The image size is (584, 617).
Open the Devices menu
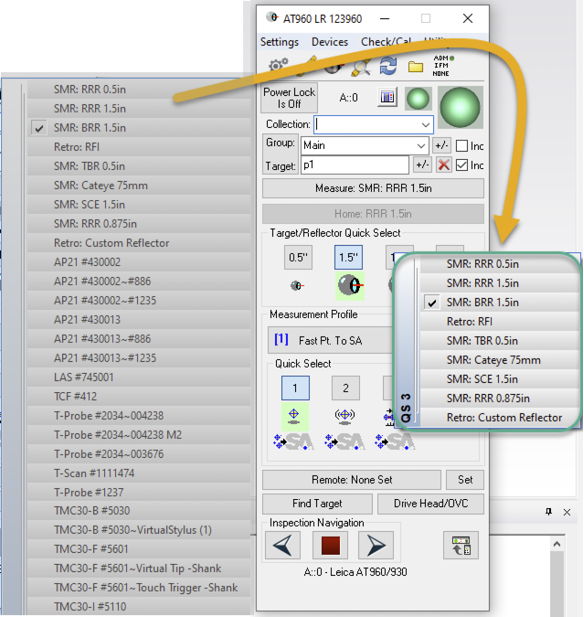(330, 42)
